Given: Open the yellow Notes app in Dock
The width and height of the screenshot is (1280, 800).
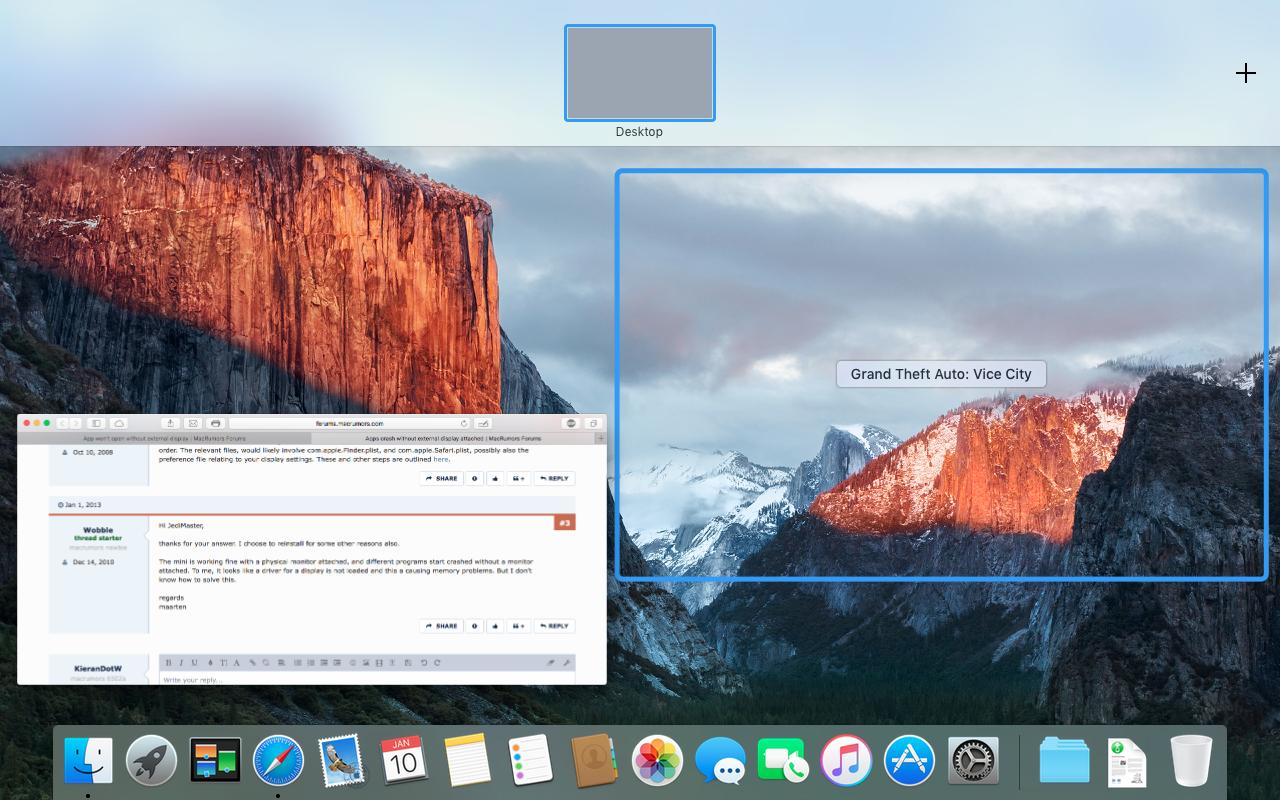Looking at the screenshot, I should click(467, 761).
